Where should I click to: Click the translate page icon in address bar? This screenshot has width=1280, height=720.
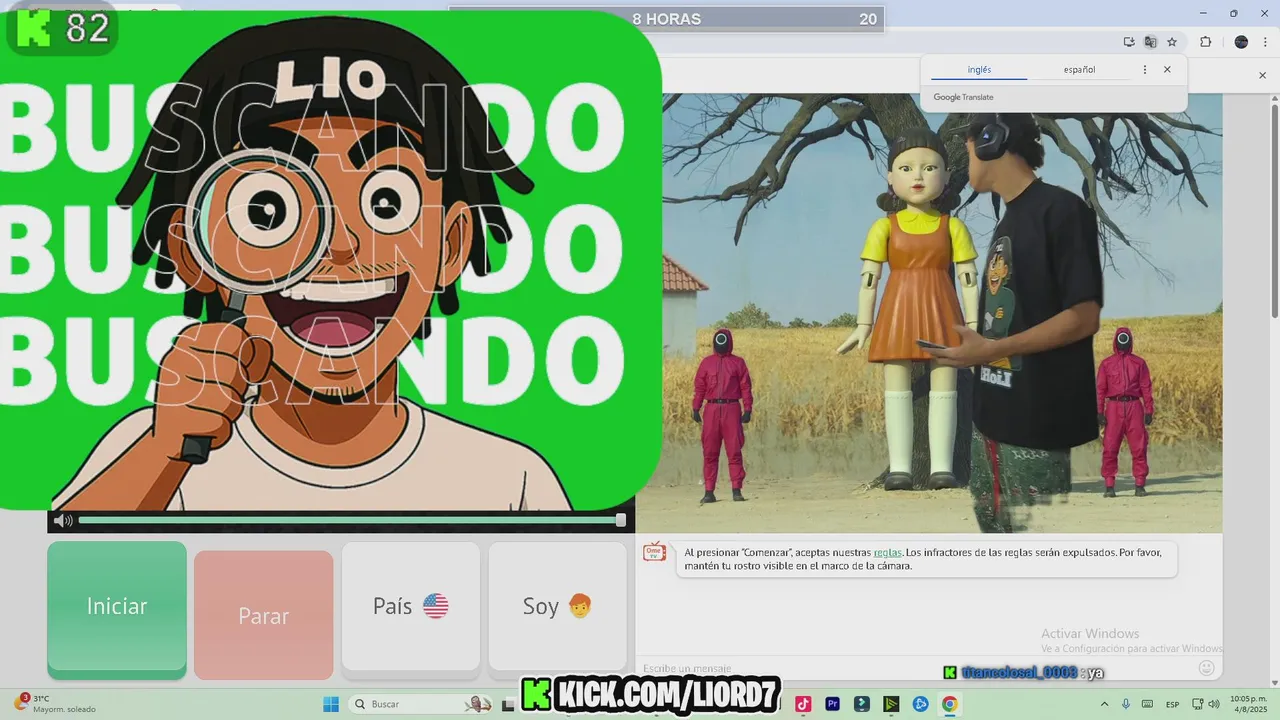coord(1150,42)
